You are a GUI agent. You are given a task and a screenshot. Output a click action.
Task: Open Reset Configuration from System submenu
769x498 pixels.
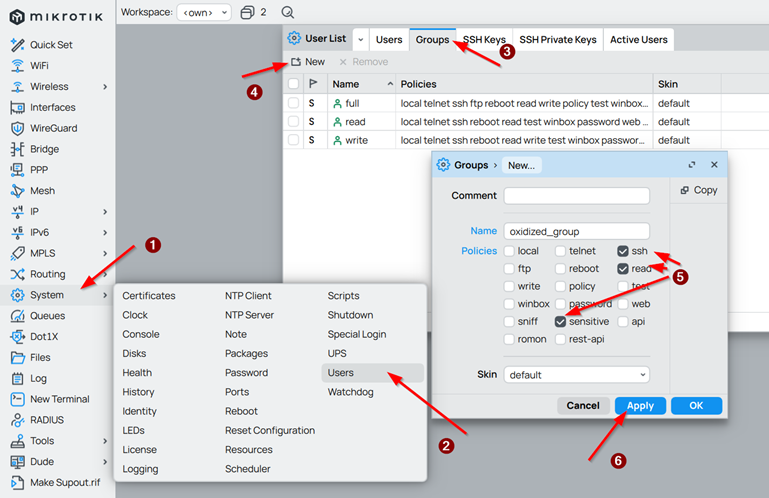point(270,431)
